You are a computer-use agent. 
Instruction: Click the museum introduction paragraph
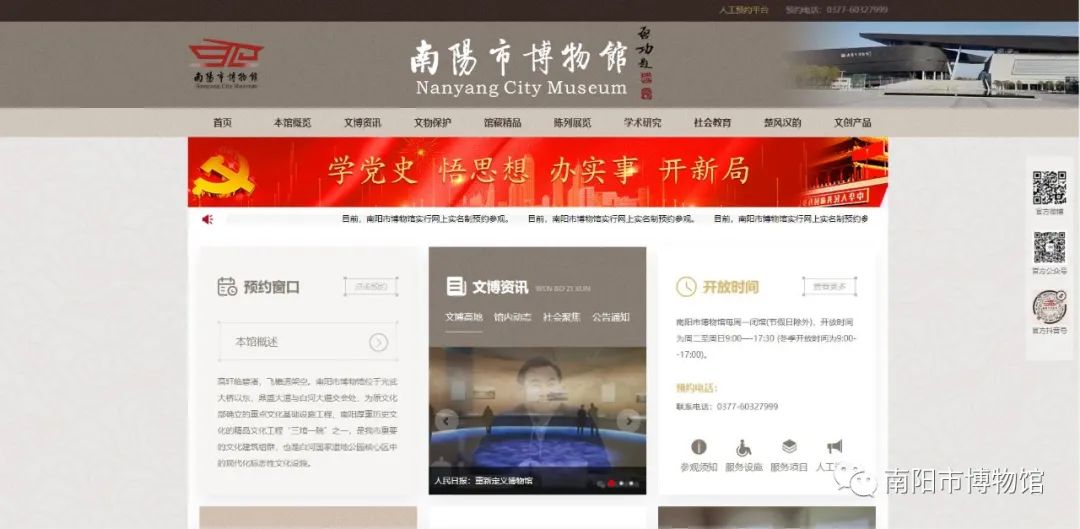(308, 422)
